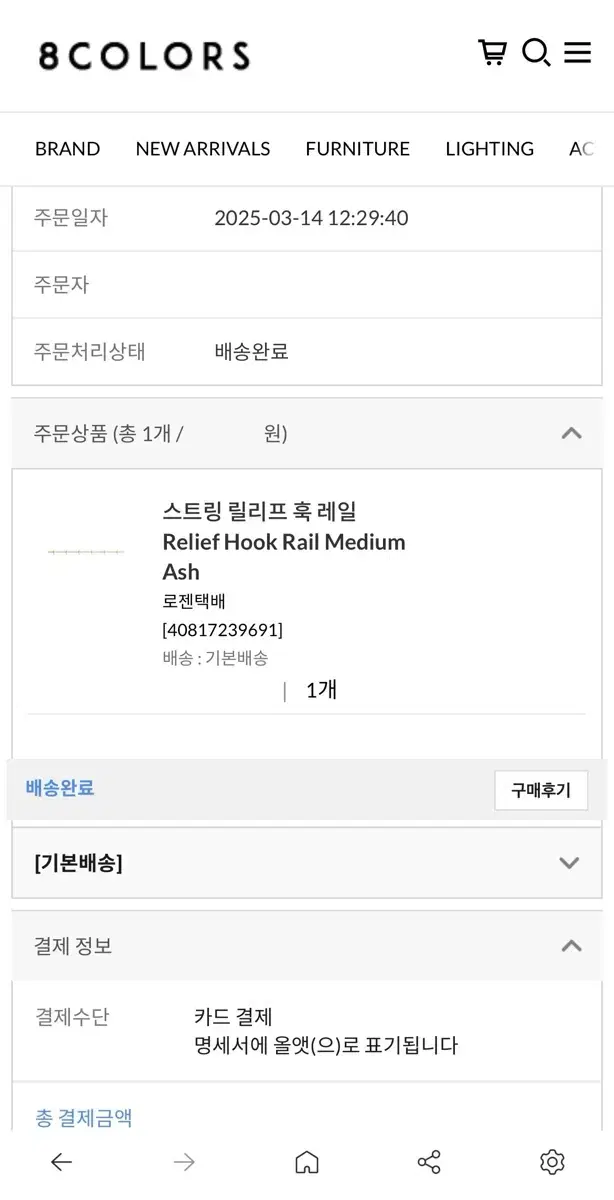This screenshot has height=1200, width=614.
Task: Open the FURNITURE category
Action: click(x=358, y=149)
